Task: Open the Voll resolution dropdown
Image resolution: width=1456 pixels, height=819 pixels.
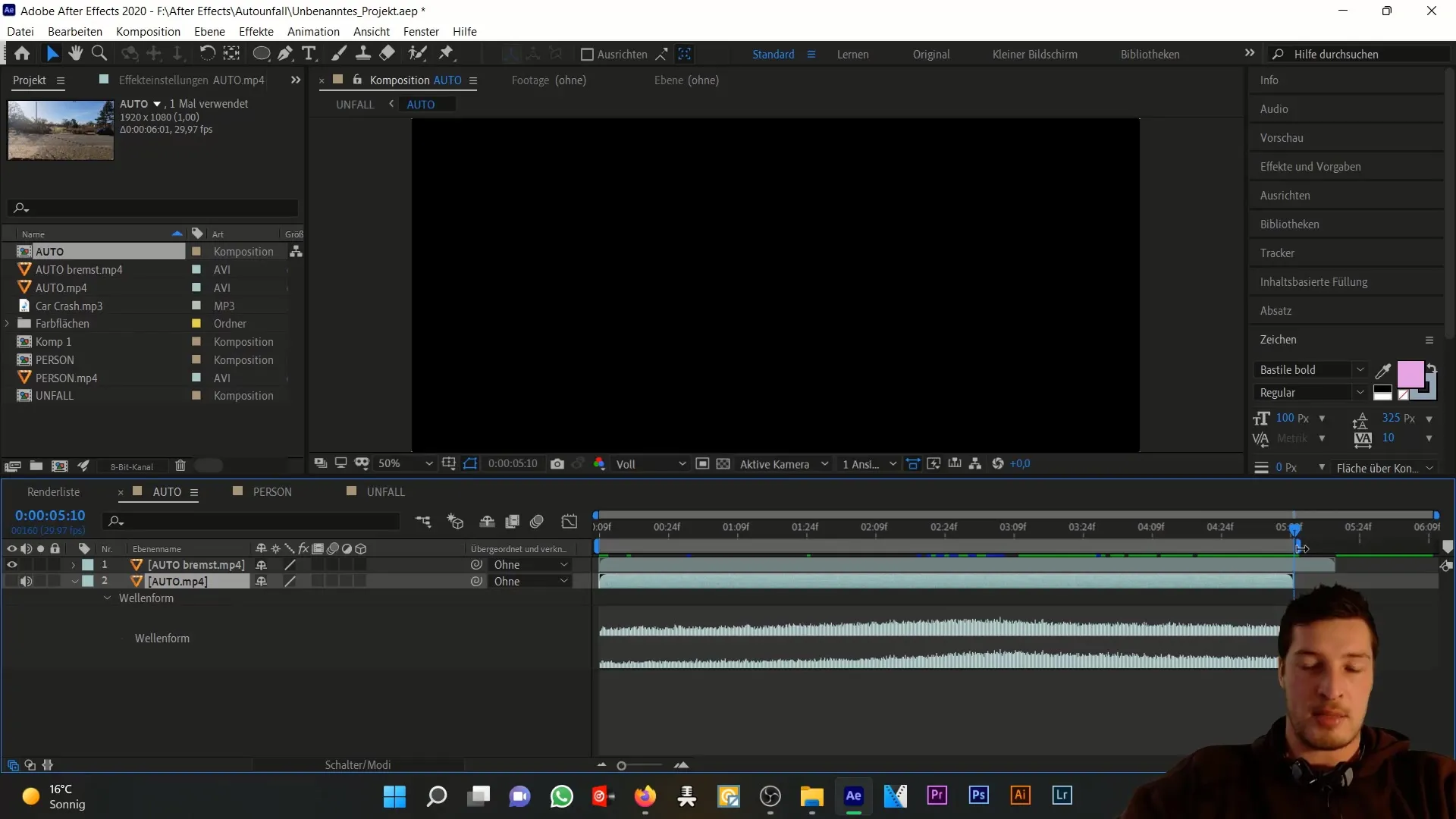Action: (650, 464)
